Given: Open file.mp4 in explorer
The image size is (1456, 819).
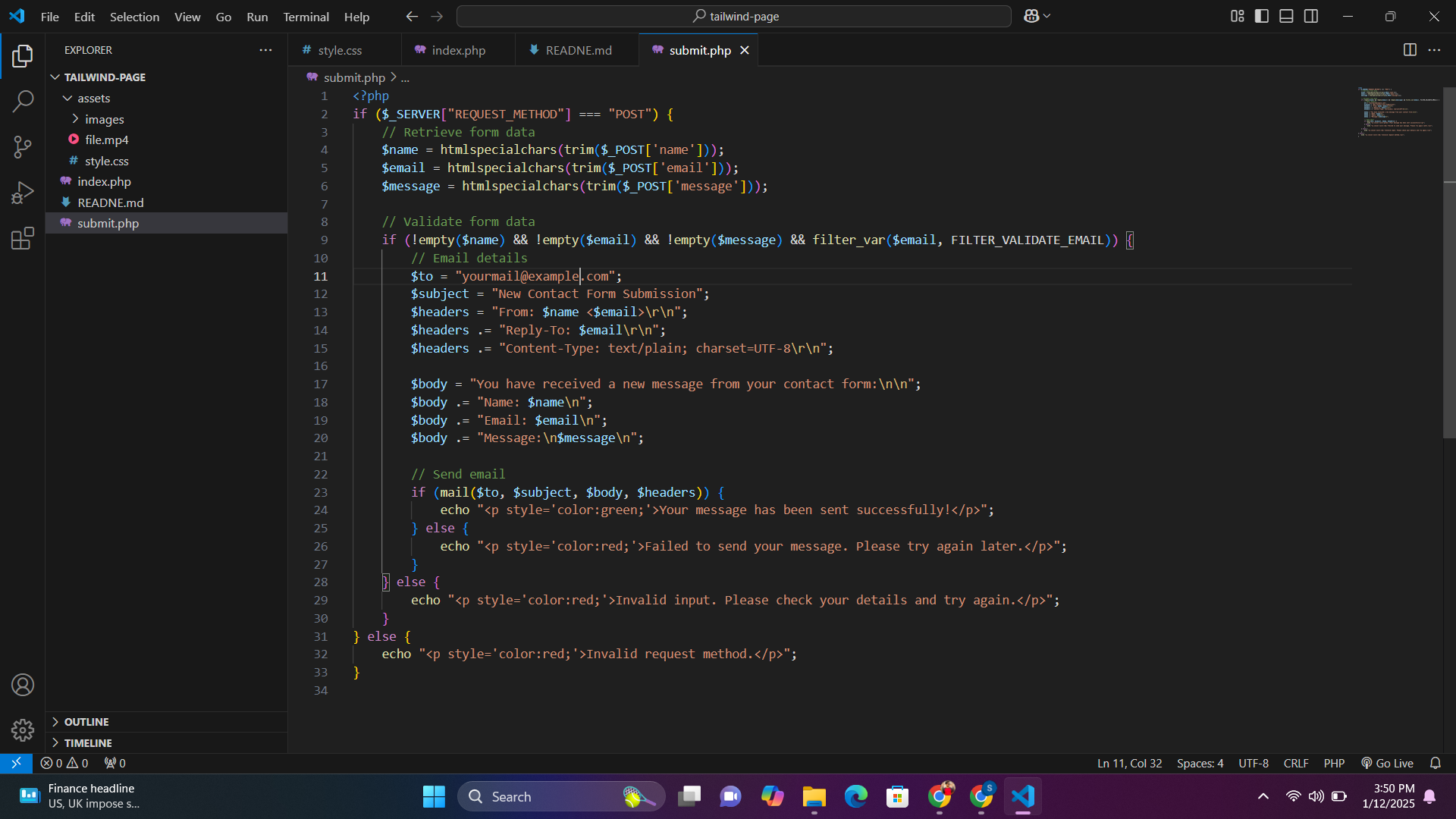Looking at the screenshot, I should (x=166, y=140).
